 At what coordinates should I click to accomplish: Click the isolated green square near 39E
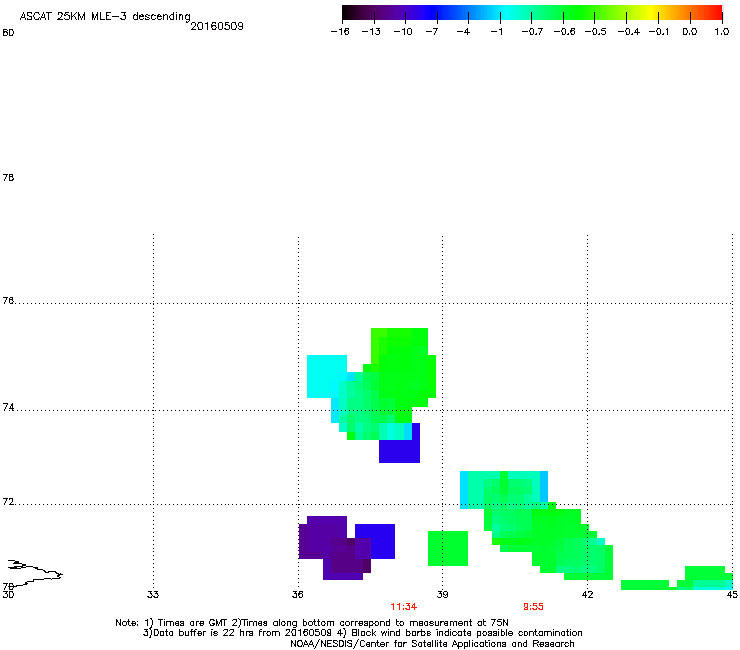click(448, 549)
